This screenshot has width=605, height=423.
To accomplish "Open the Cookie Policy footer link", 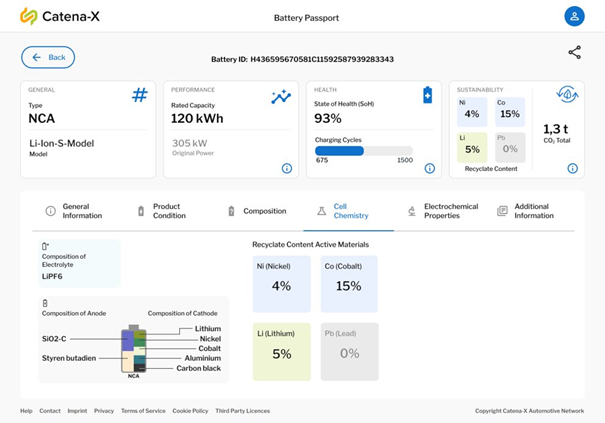I will [x=190, y=411].
